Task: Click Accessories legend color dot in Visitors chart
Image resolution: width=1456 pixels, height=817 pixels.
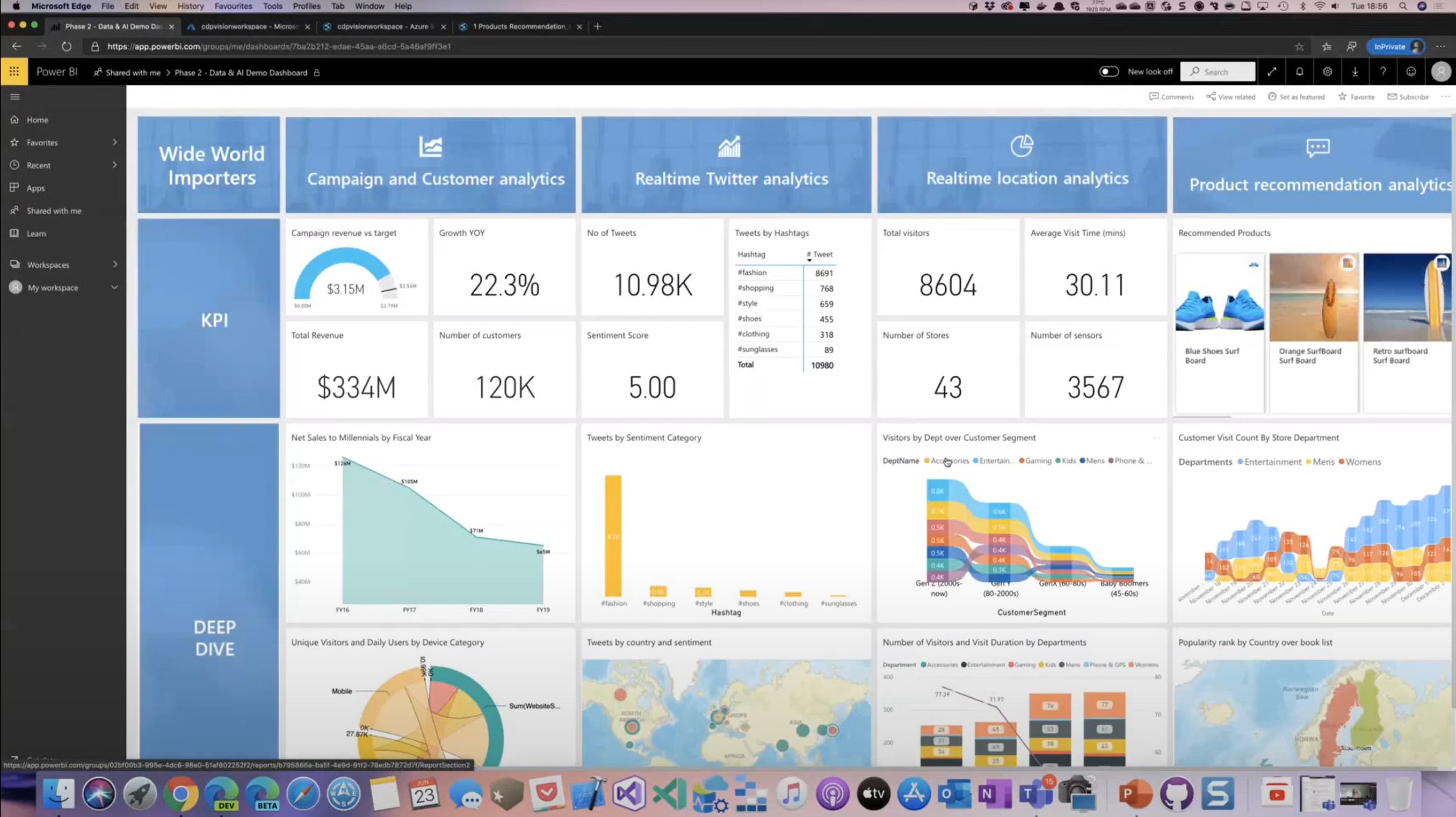Action: pyautogui.click(x=926, y=461)
